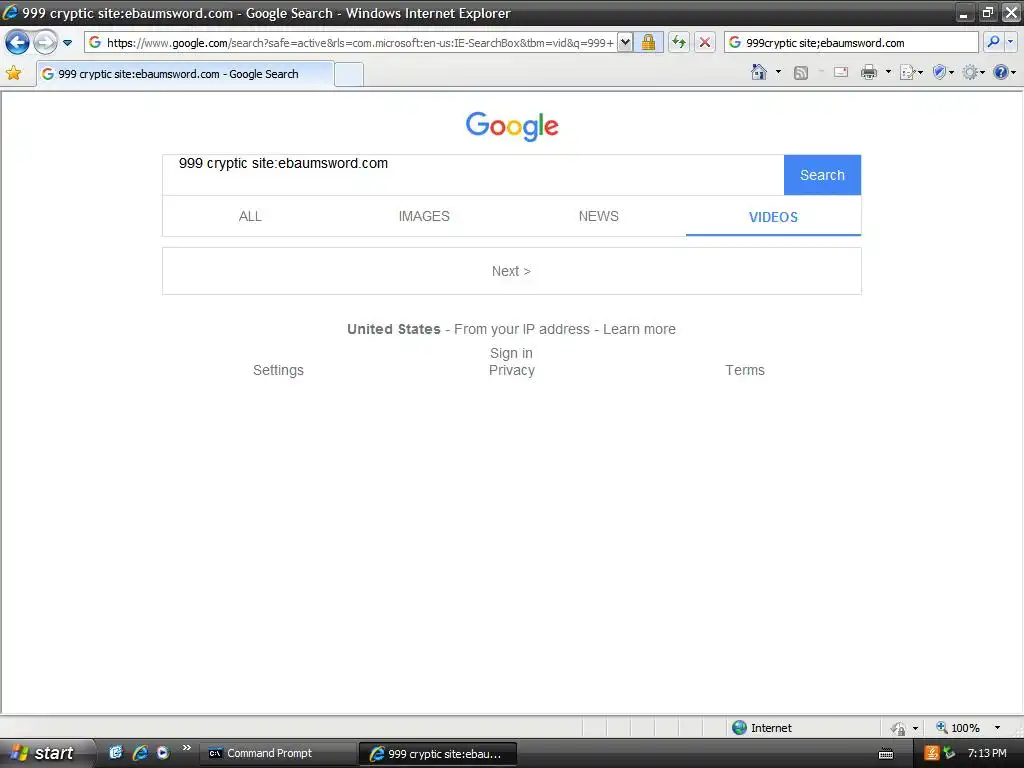Open the Settings footer link
This screenshot has width=1024, height=768.
[x=278, y=370]
